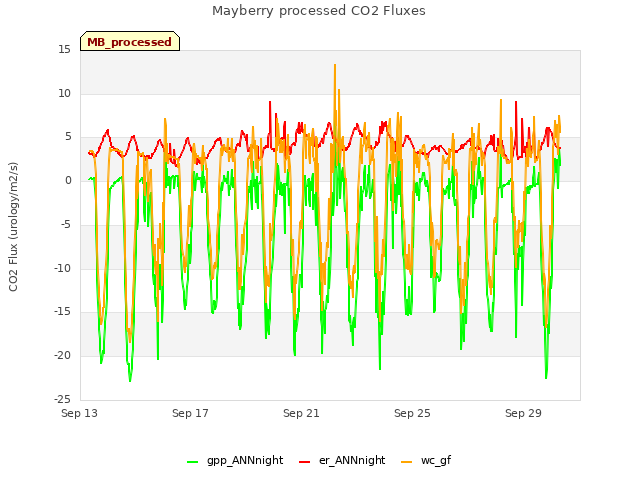Click the Sep 21 x-axis label
The height and width of the screenshot is (480, 640).
301,413
